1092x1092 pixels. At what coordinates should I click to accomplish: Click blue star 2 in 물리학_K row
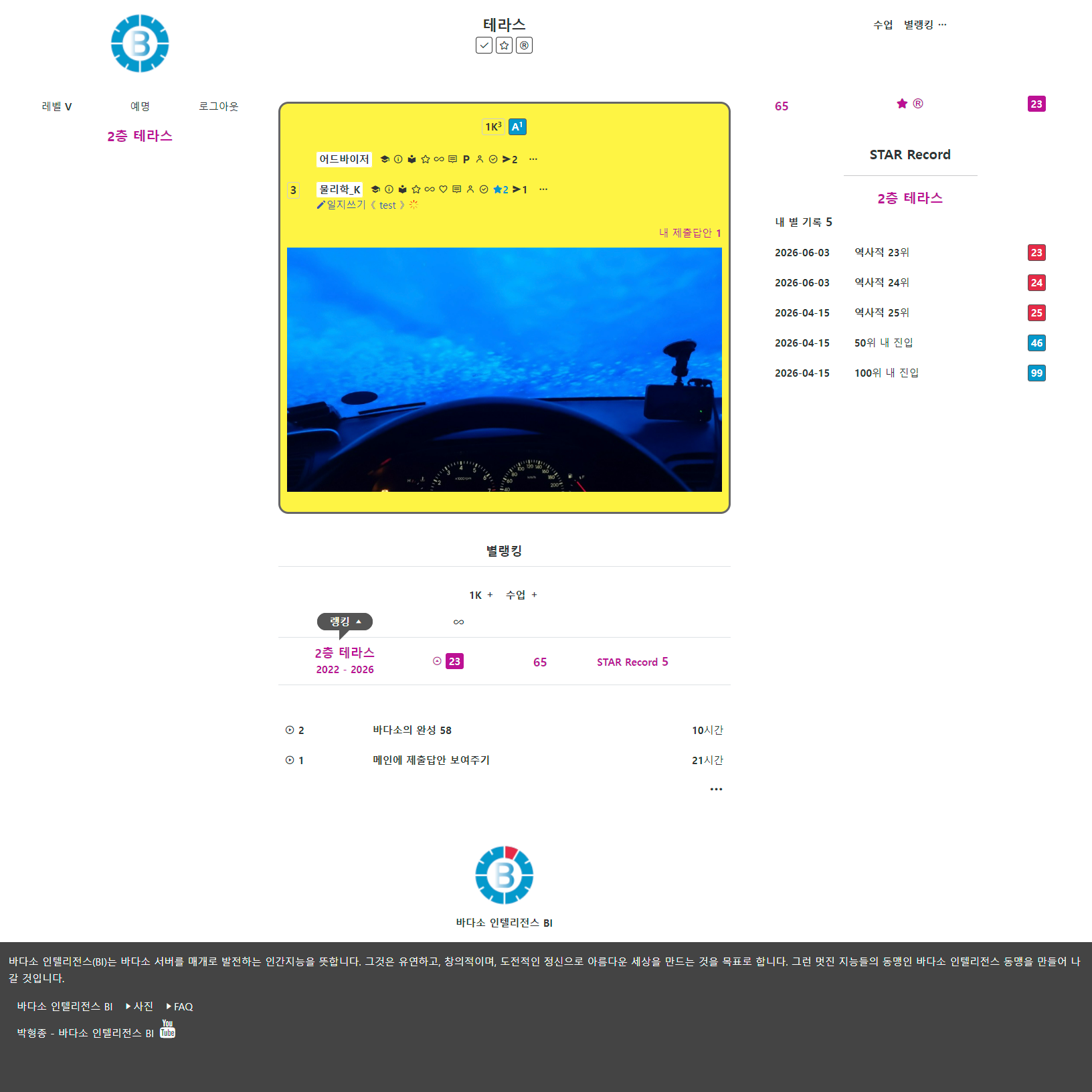tap(500, 189)
